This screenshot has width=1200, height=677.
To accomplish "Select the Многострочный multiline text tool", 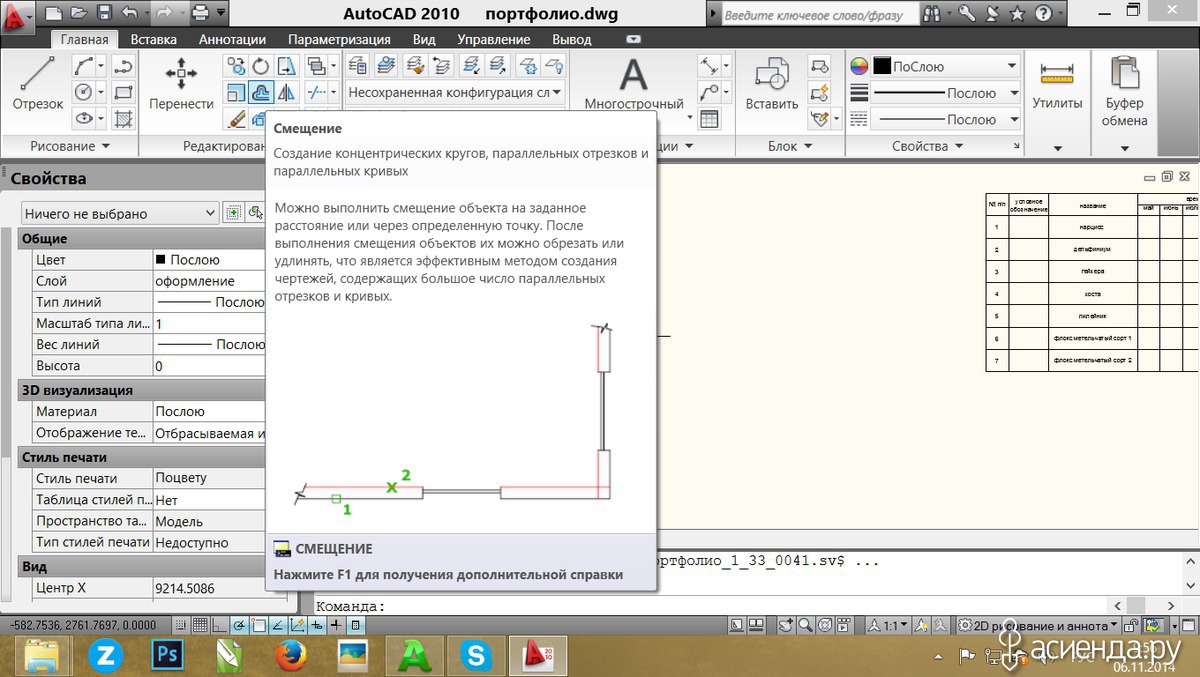I will (634, 84).
